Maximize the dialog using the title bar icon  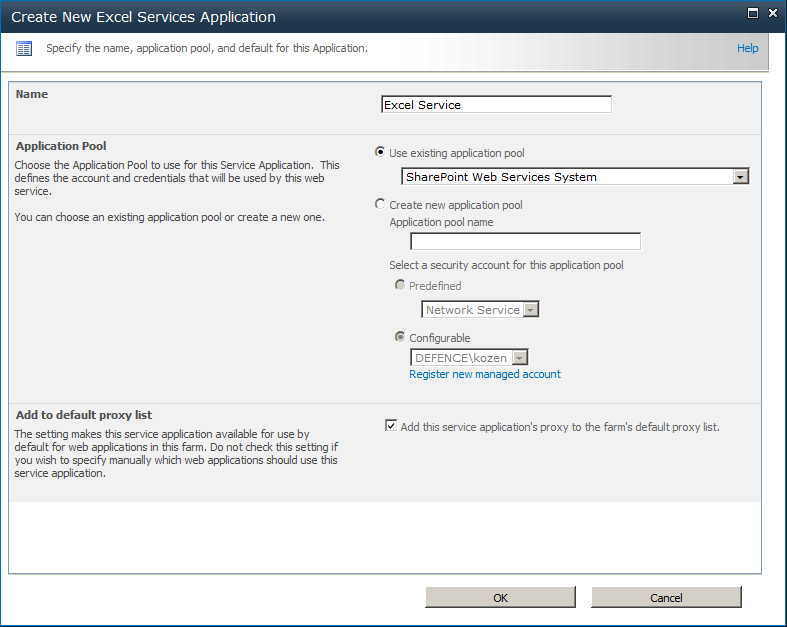coord(753,13)
